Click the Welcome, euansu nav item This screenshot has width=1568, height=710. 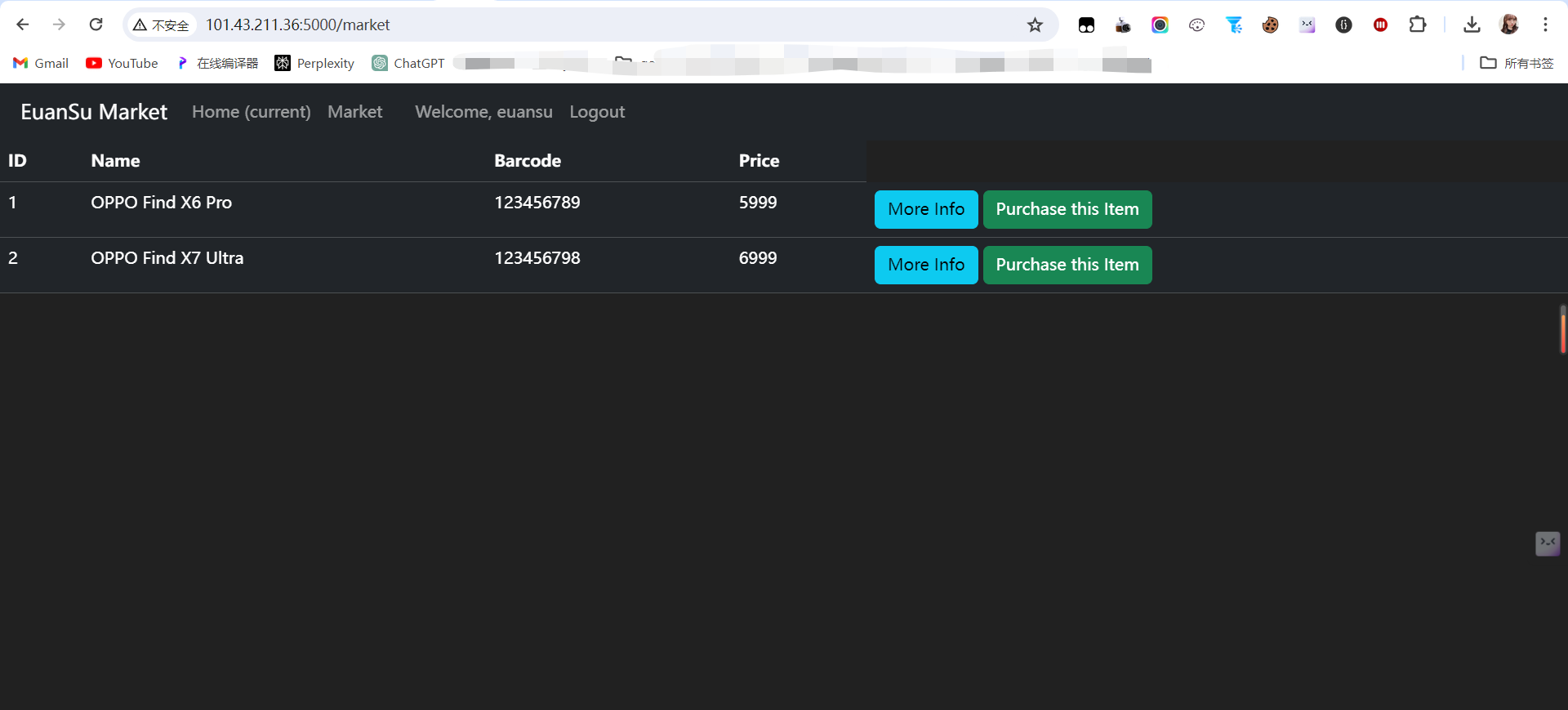click(483, 112)
